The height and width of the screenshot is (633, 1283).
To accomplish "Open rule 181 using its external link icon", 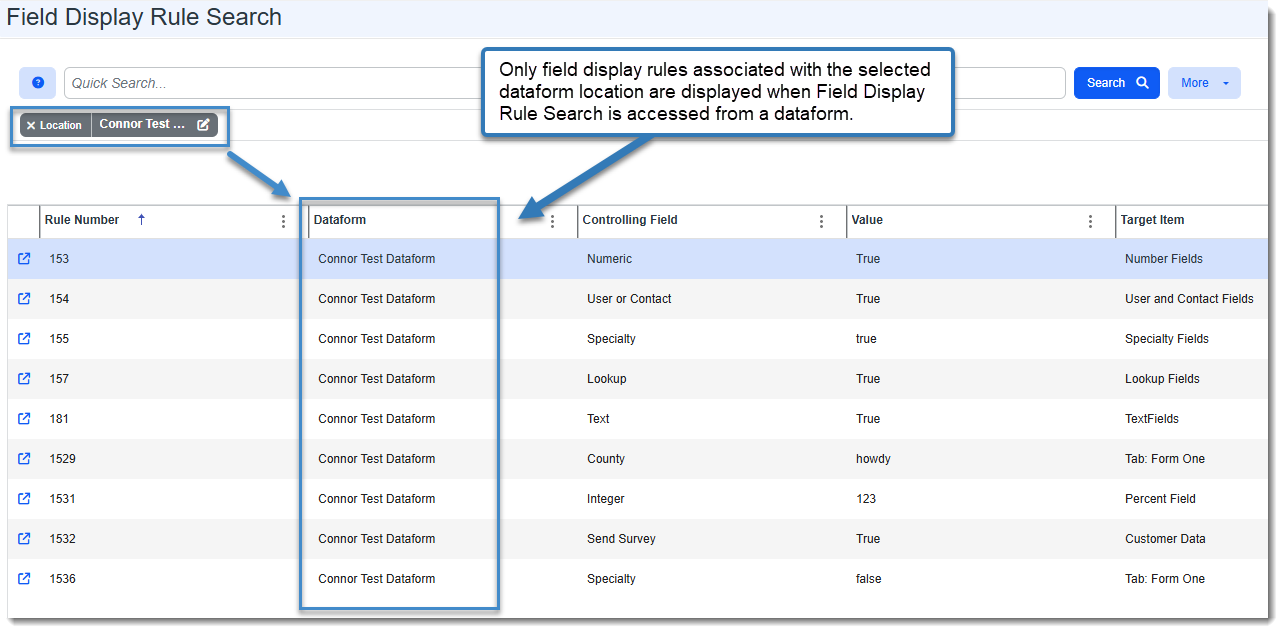I will pos(24,419).
